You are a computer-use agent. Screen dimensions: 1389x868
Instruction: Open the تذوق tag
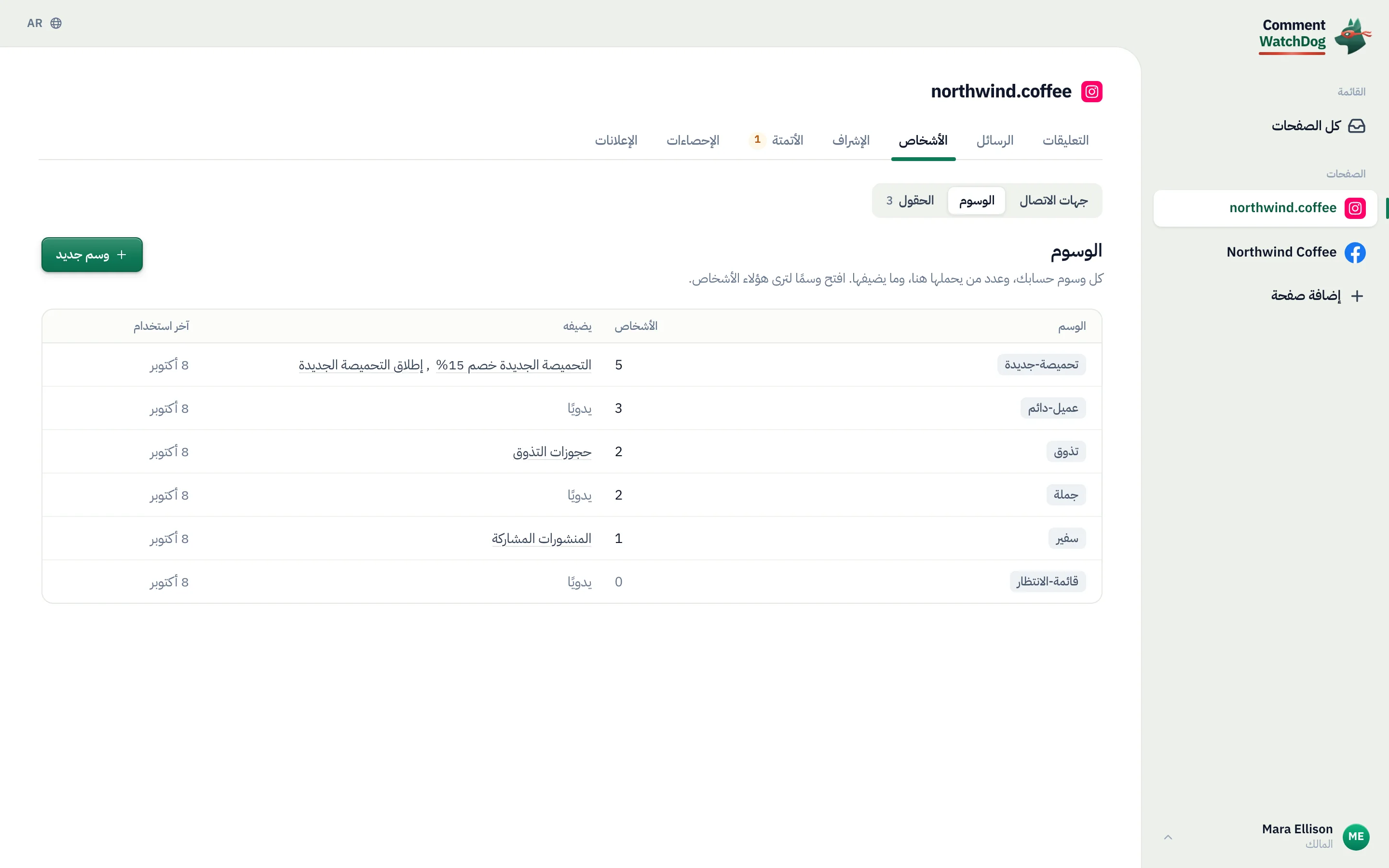[1066, 452]
